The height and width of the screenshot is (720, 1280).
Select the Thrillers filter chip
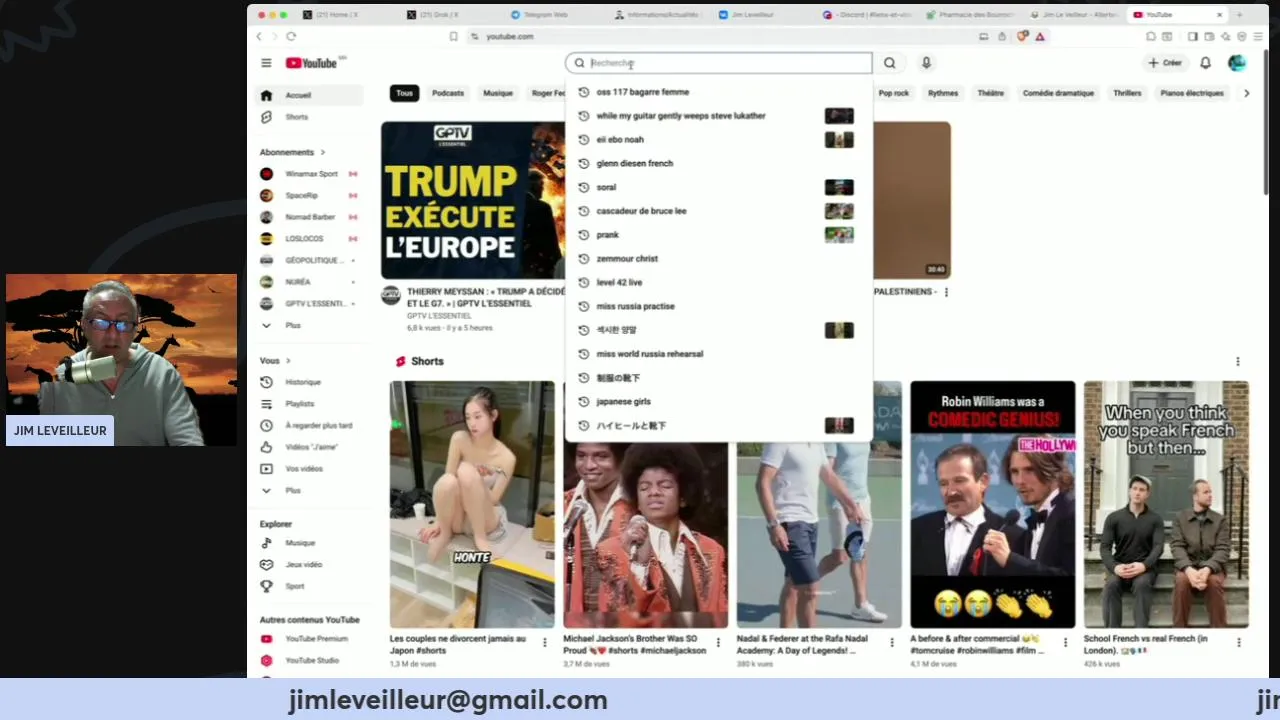pyautogui.click(x=1127, y=93)
